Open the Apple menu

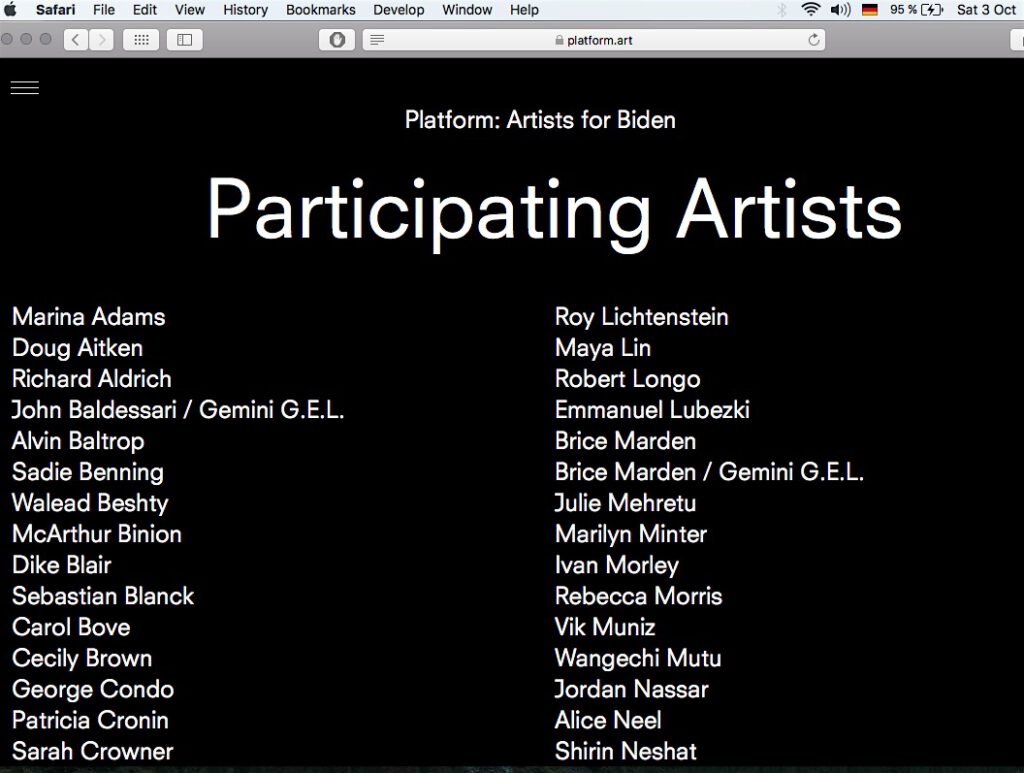(10, 10)
